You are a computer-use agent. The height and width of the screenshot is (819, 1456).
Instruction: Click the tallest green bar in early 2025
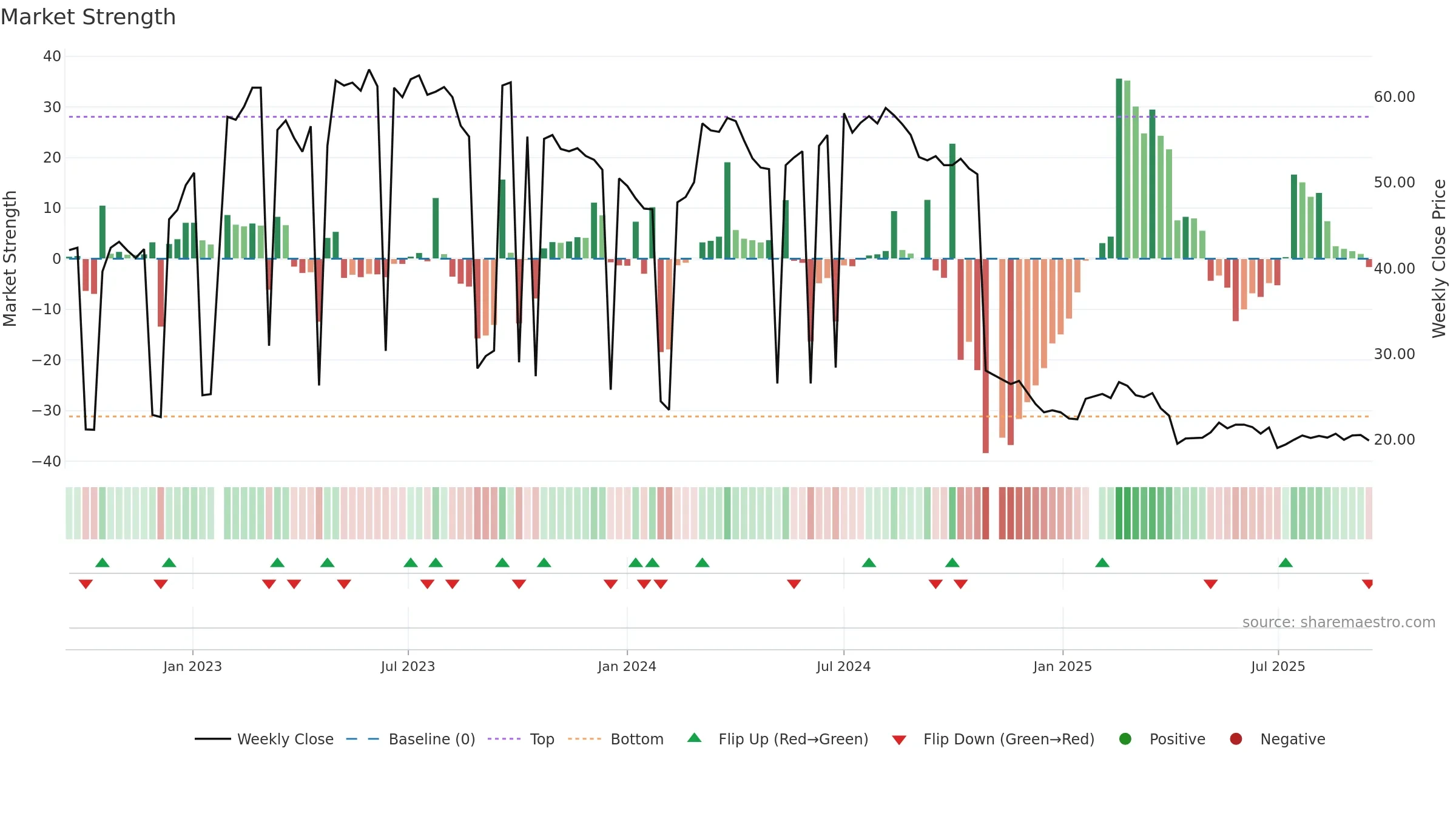(1119, 169)
